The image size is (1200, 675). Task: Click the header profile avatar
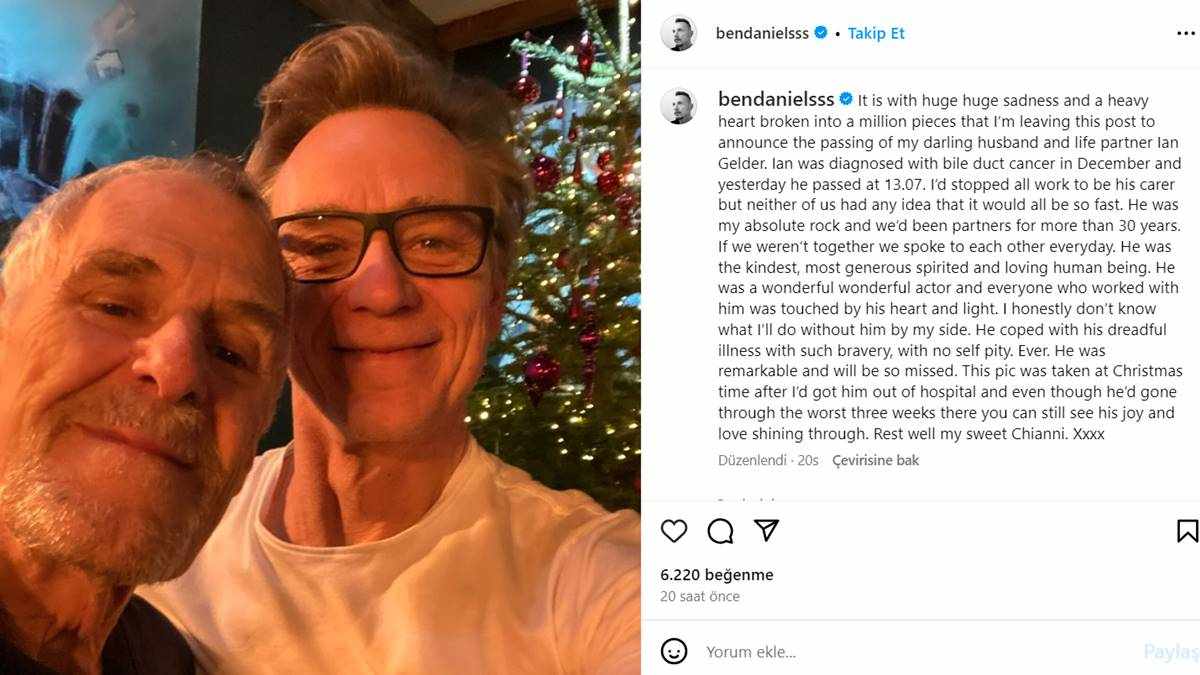coord(678,33)
